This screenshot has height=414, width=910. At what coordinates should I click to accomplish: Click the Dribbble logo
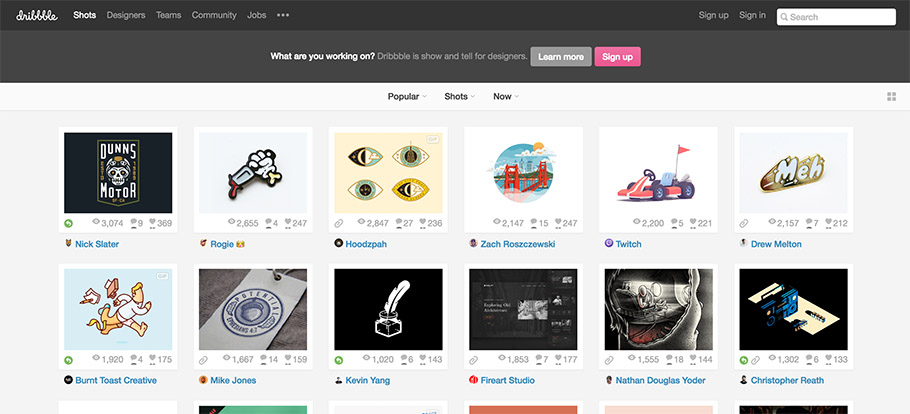[37, 15]
